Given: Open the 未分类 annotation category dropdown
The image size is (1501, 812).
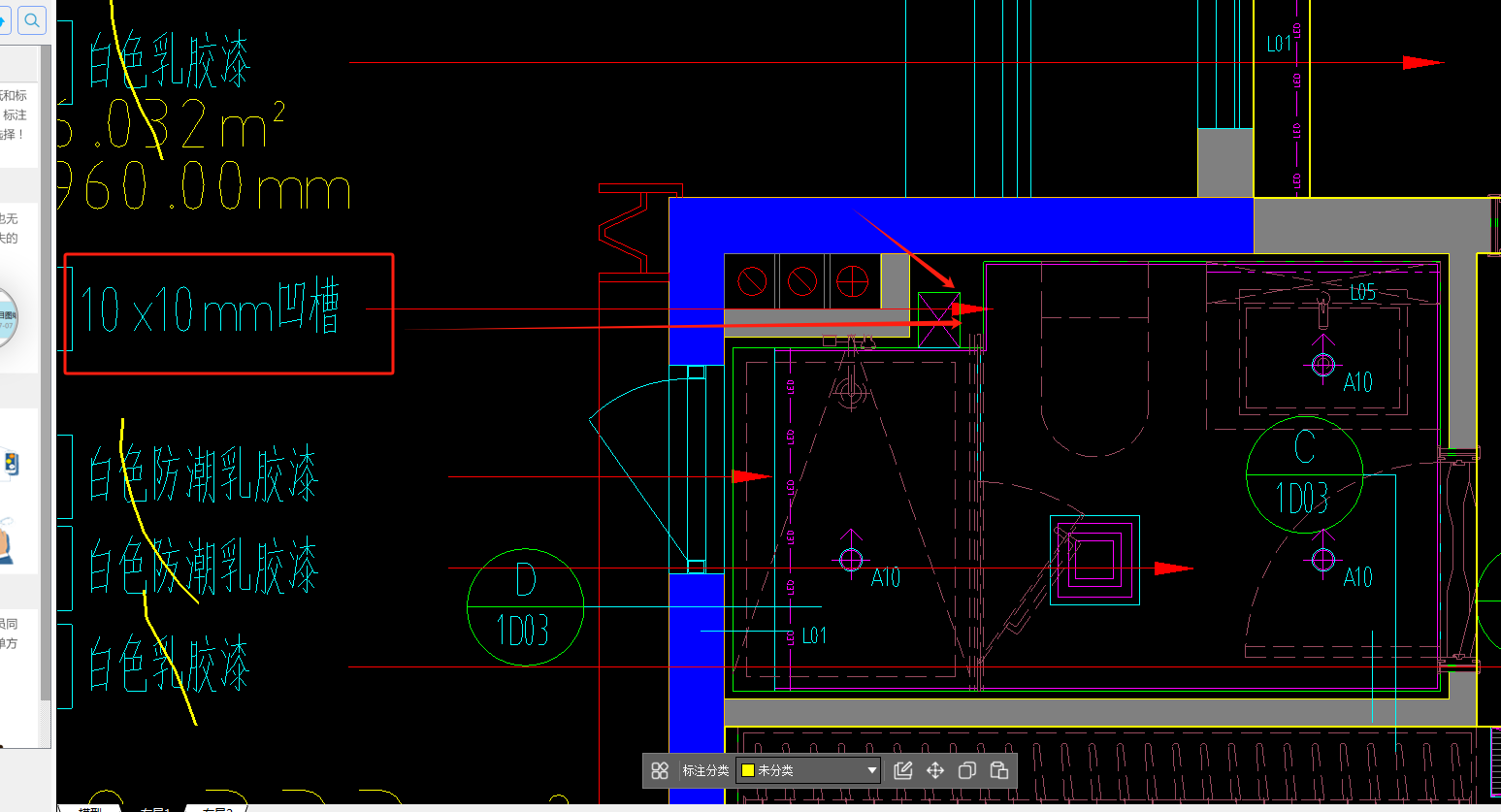Looking at the screenshot, I should (808, 770).
